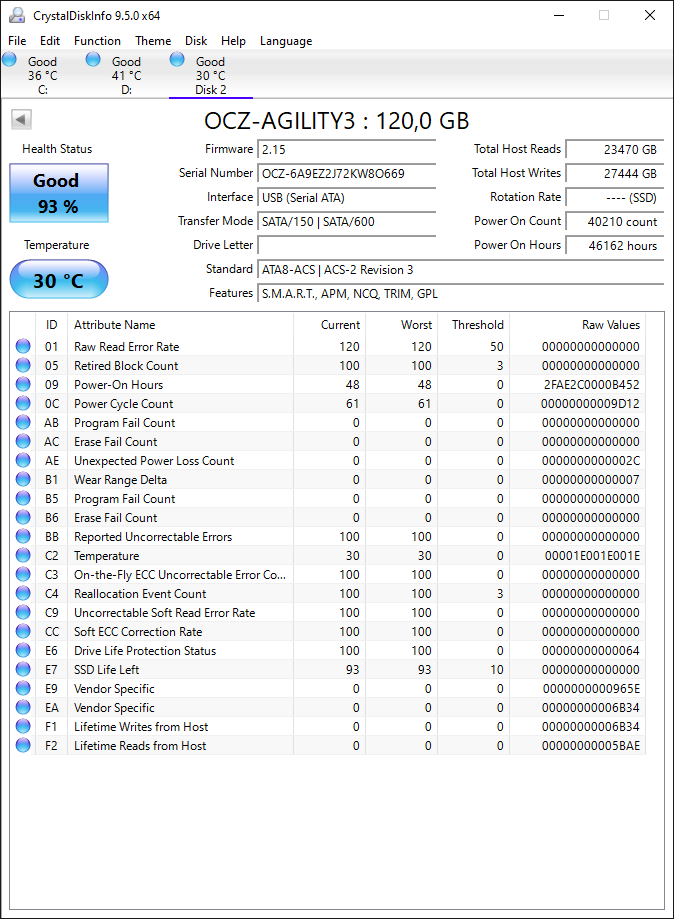The width and height of the screenshot is (674, 919).
Task: Click the OCZ-AGILITY3 : 120,0 GB title
Action: click(336, 121)
